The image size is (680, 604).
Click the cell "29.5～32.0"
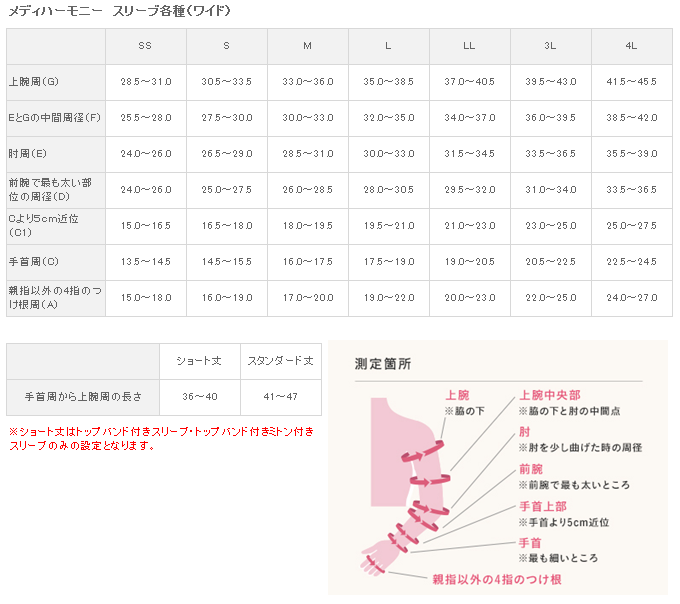470,189
